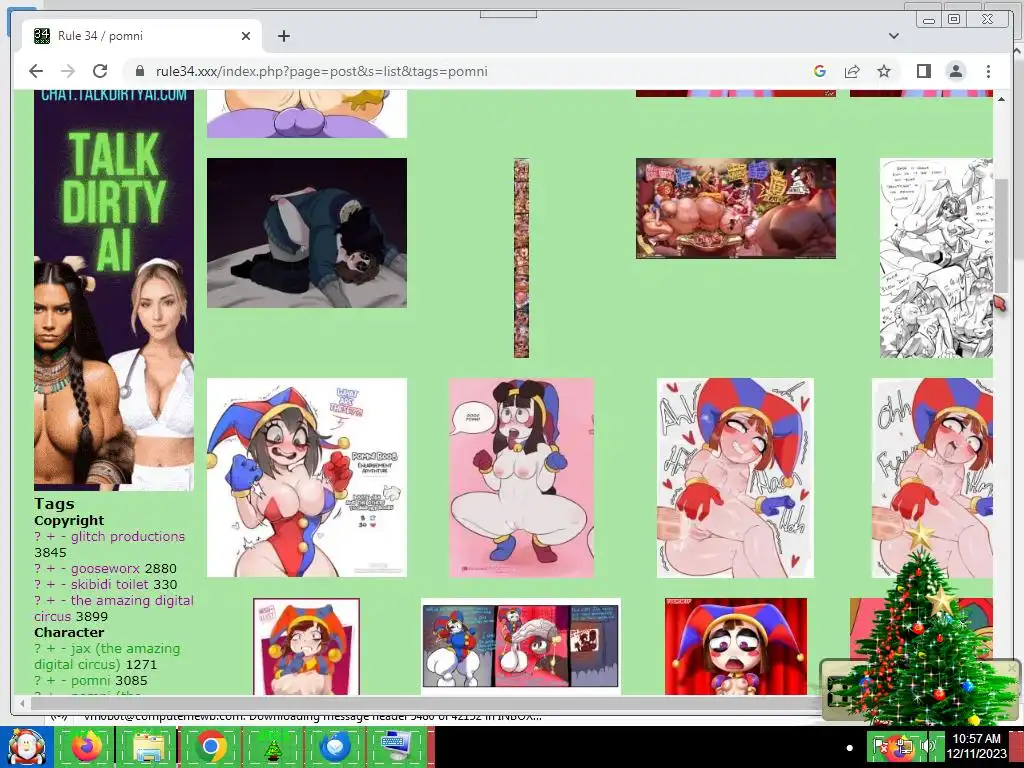Screen dimensions: 1024x768
Task: Go back to the previous page
Action: pyautogui.click(x=36, y=71)
